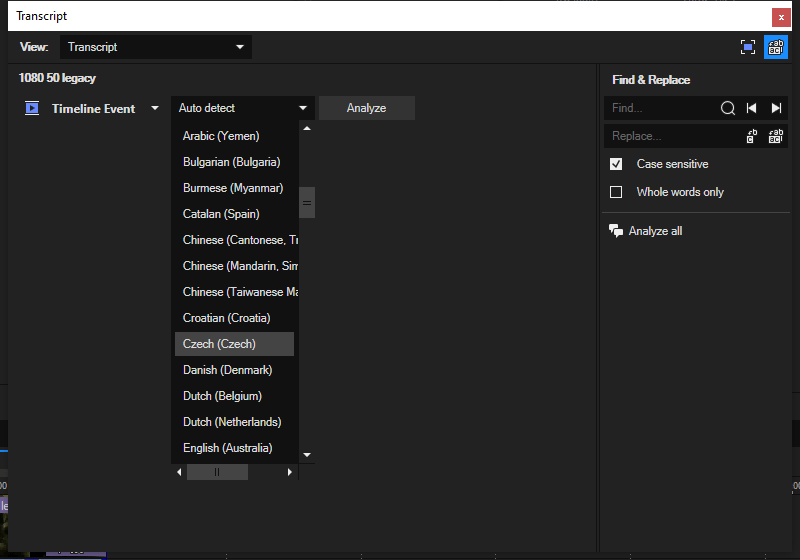Viewport: 800px width, 560px height.
Task: Select Chinese (Cantonese) language option
Action: [x=234, y=240]
